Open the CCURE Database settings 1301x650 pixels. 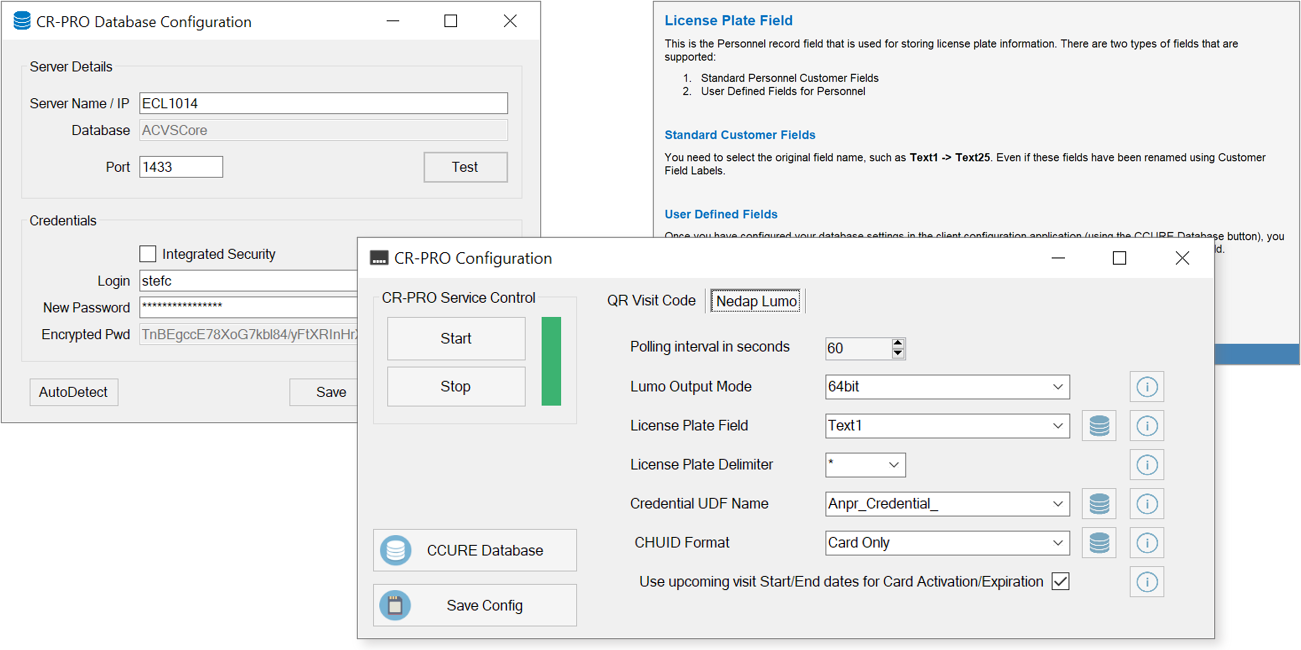475,550
